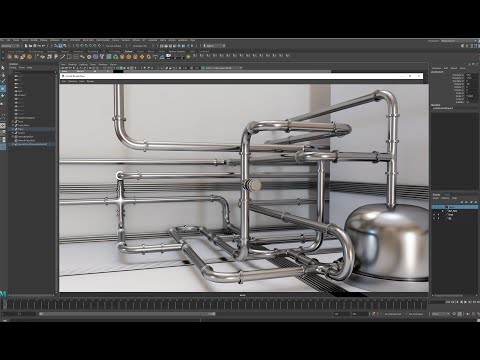The width and height of the screenshot is (480, 360).
Task: Pick the Rotate tool in the toolbox
Action: click(x=3, y=96)
